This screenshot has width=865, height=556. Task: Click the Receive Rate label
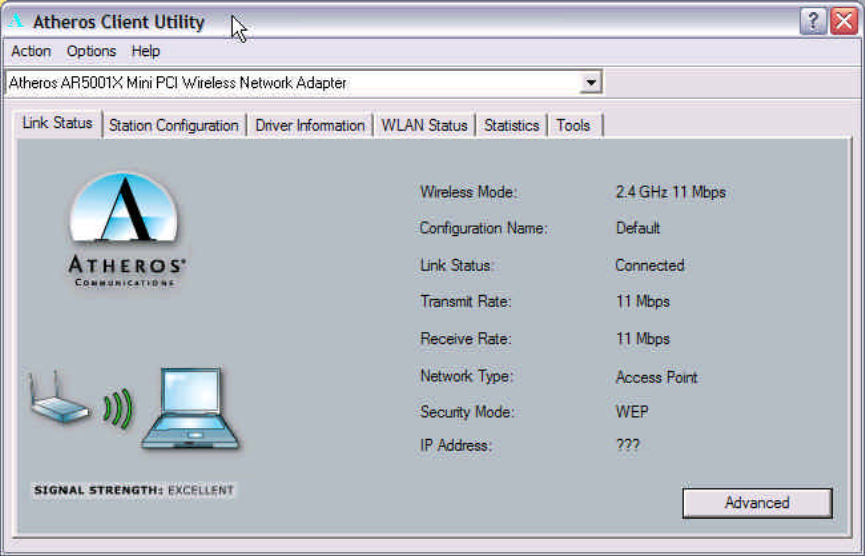point(466,339)
